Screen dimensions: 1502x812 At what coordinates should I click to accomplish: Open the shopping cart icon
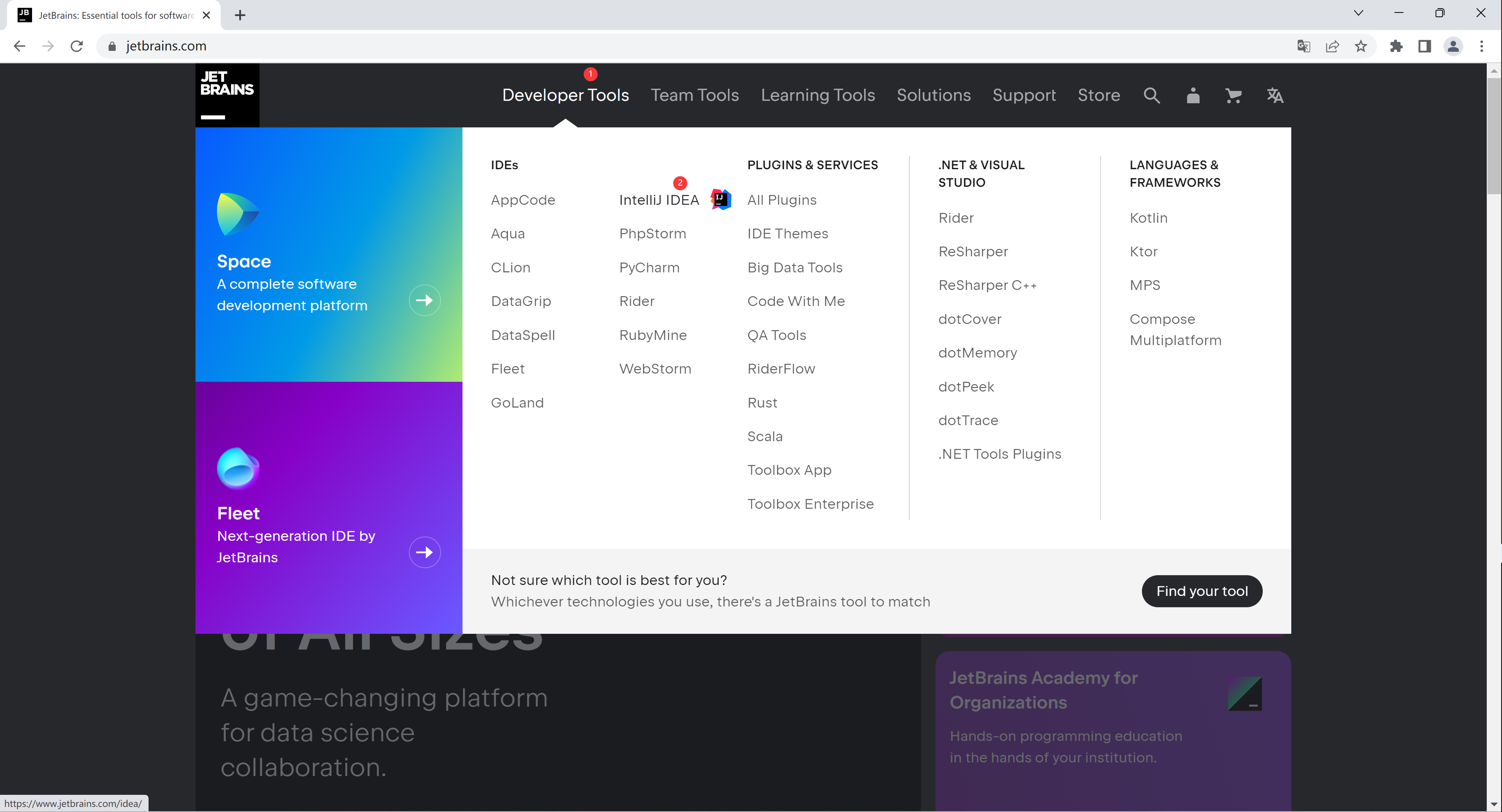pos(1233,95)
